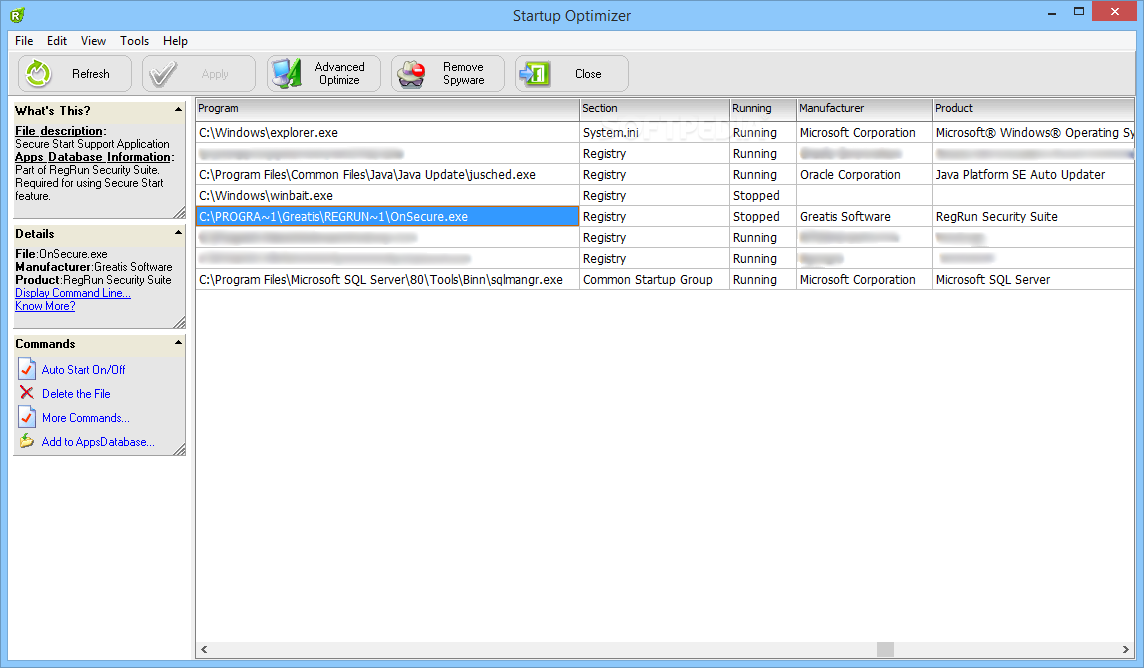Select the jusched.exe Java Update row
The width and height of the screenshot is (1144, 668).
(665, 175)
